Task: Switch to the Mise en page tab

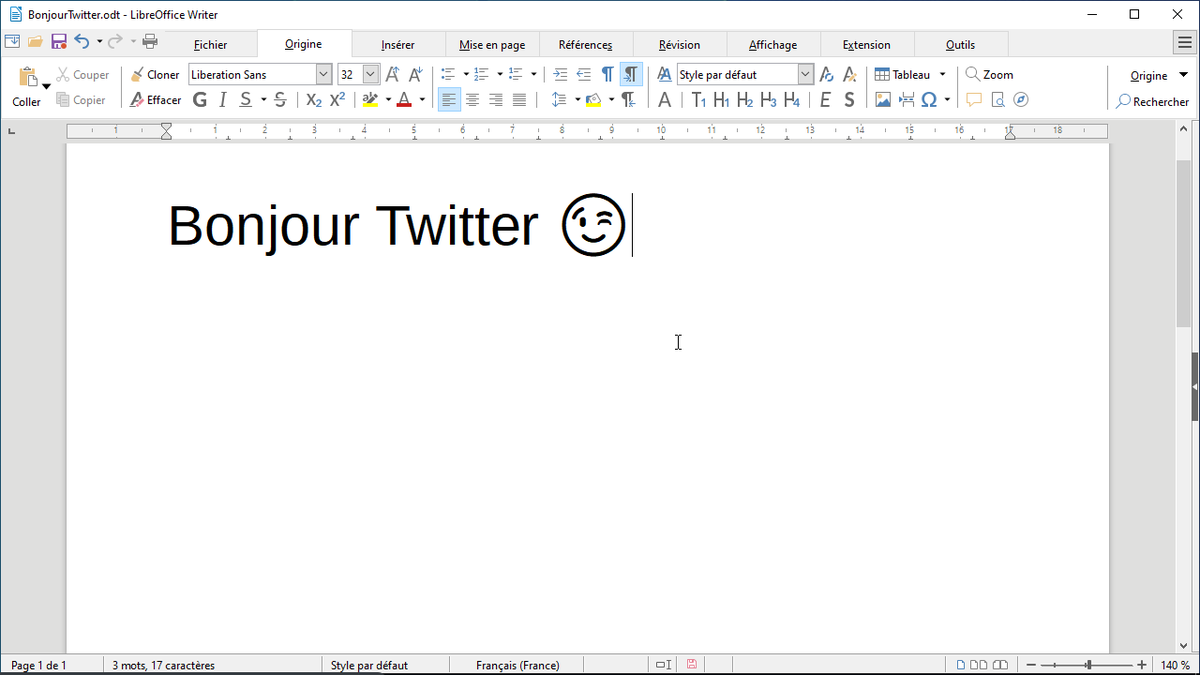Action: (492, 45)
